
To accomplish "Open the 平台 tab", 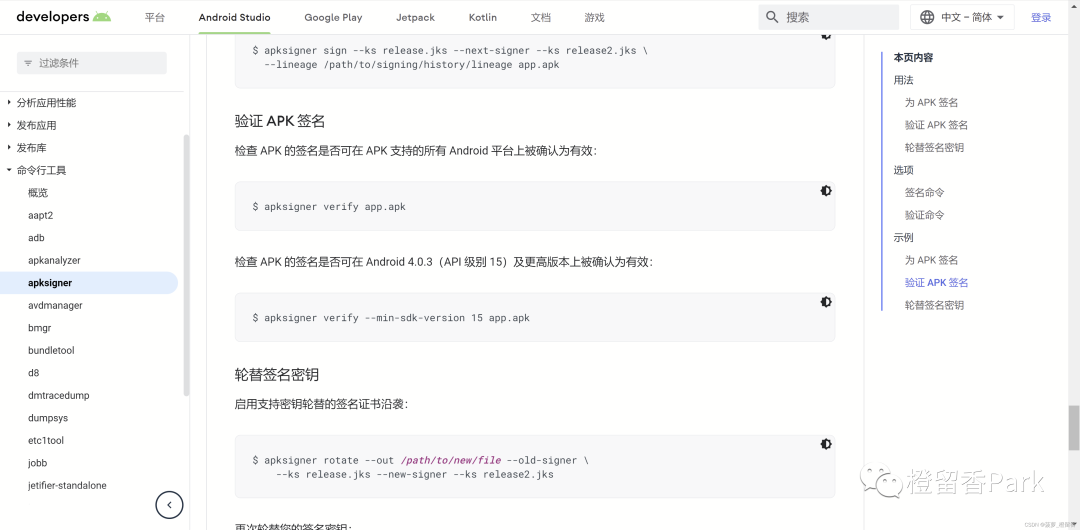I will coord(155,17).
